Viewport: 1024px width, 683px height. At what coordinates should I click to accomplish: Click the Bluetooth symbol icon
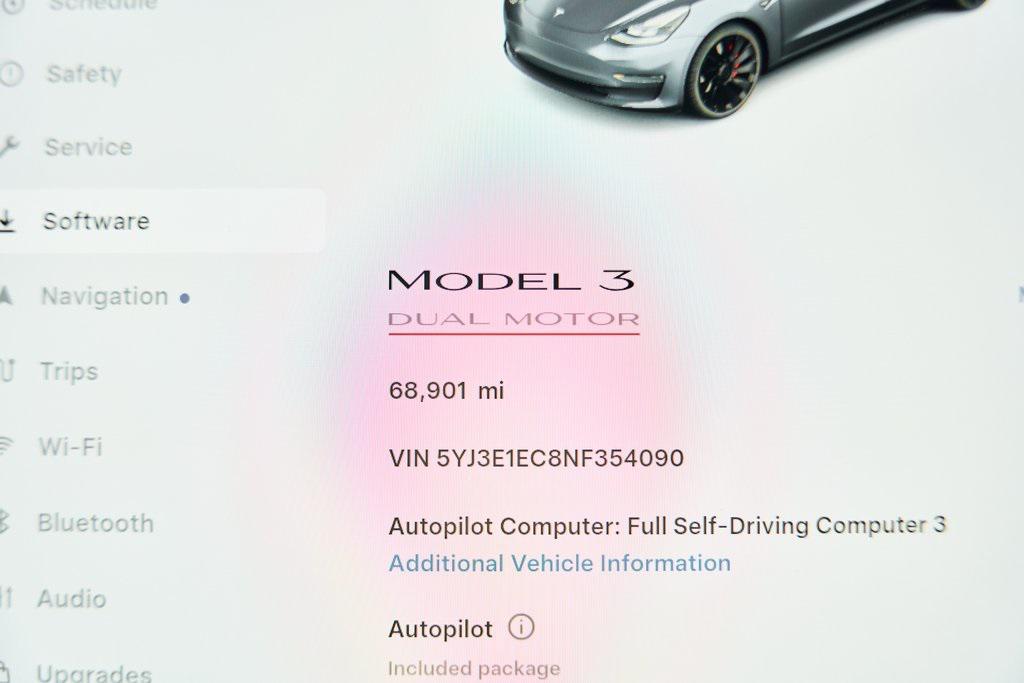[x=4, y=523]
